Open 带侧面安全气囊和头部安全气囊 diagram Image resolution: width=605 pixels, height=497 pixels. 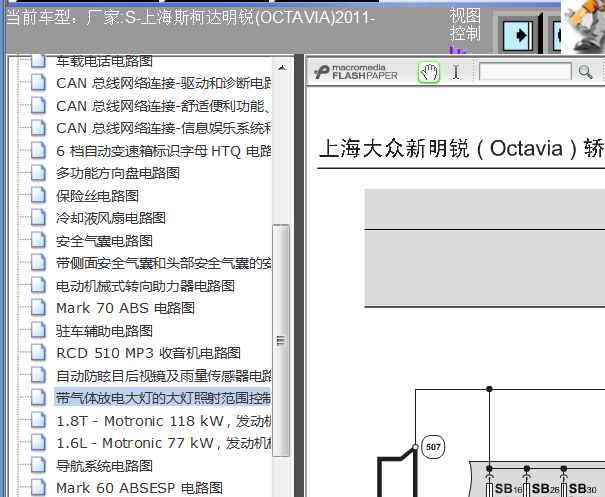coord(164,264)
